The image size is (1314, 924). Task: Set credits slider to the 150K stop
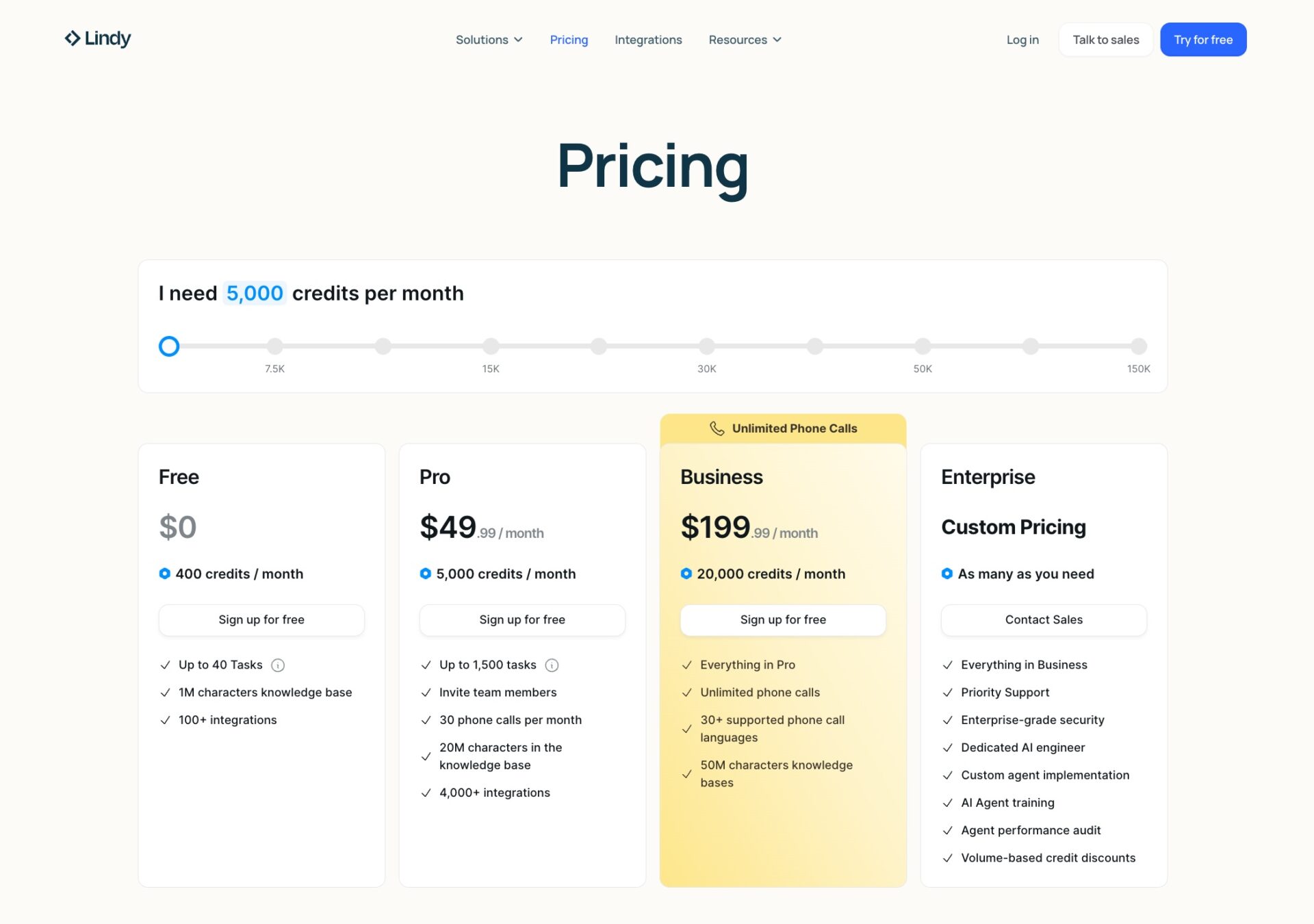point(1138,346)
